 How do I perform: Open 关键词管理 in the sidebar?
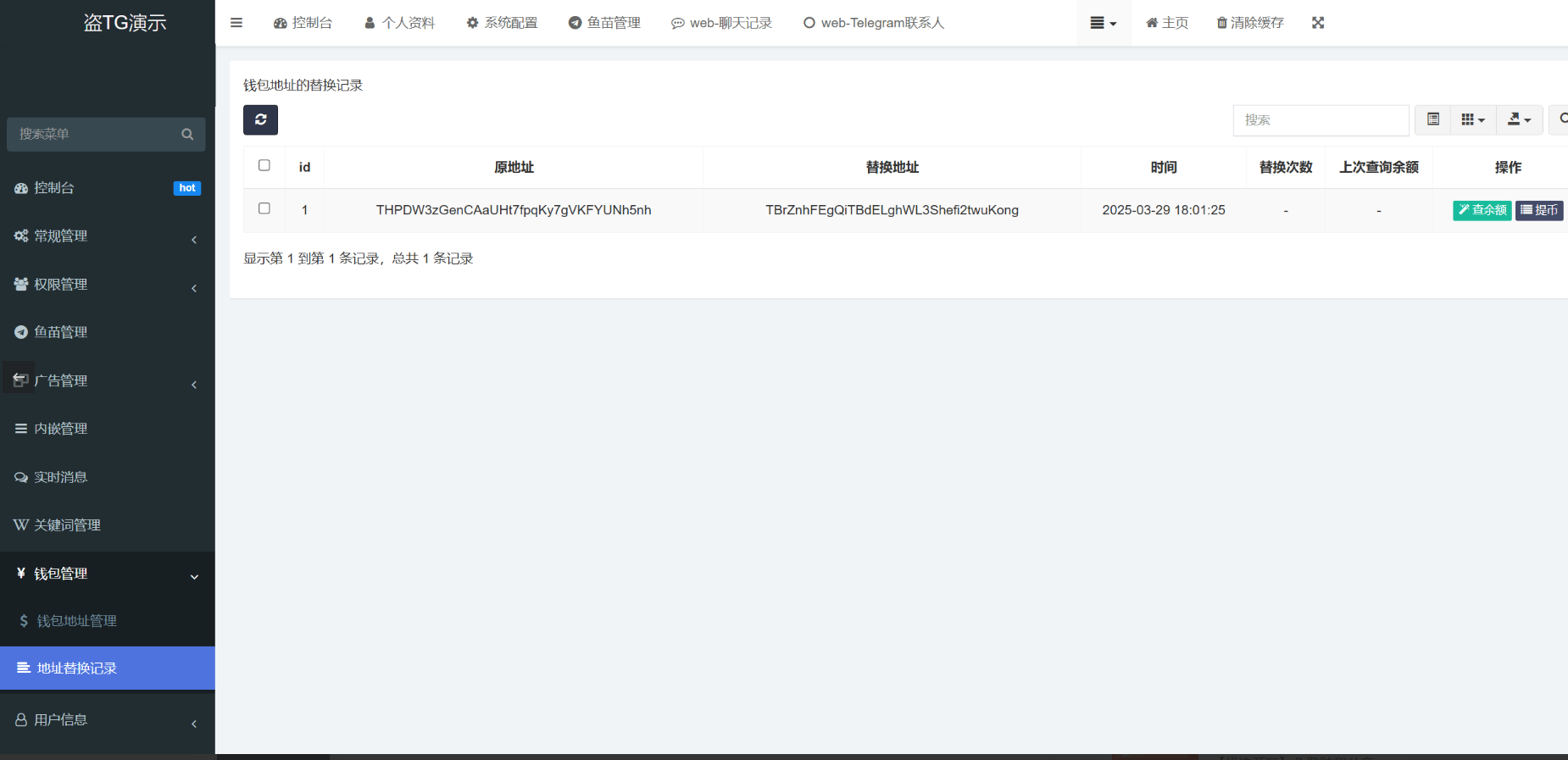pos(107,526)
